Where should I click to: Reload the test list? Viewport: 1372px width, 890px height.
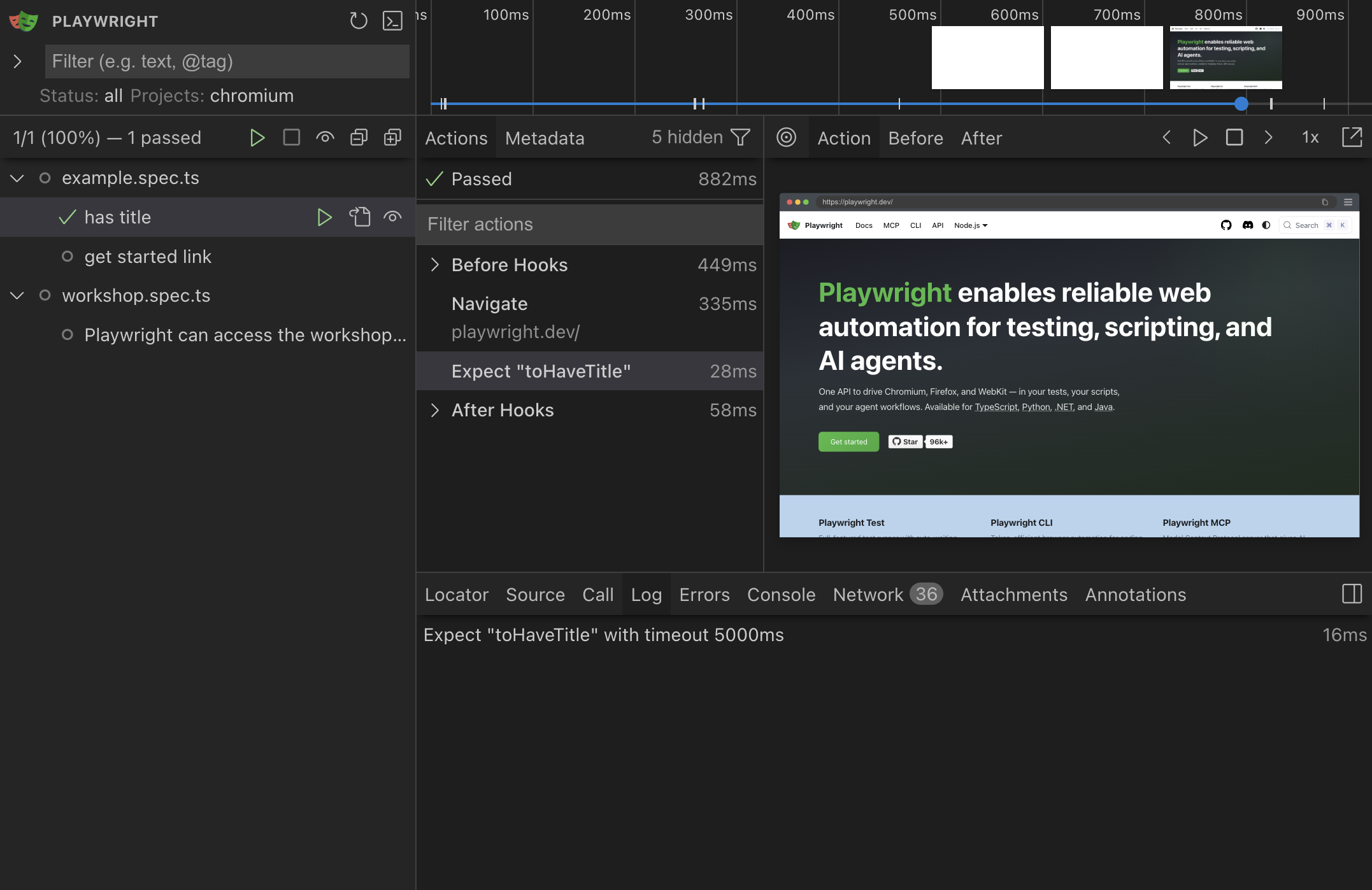(359, 21)
